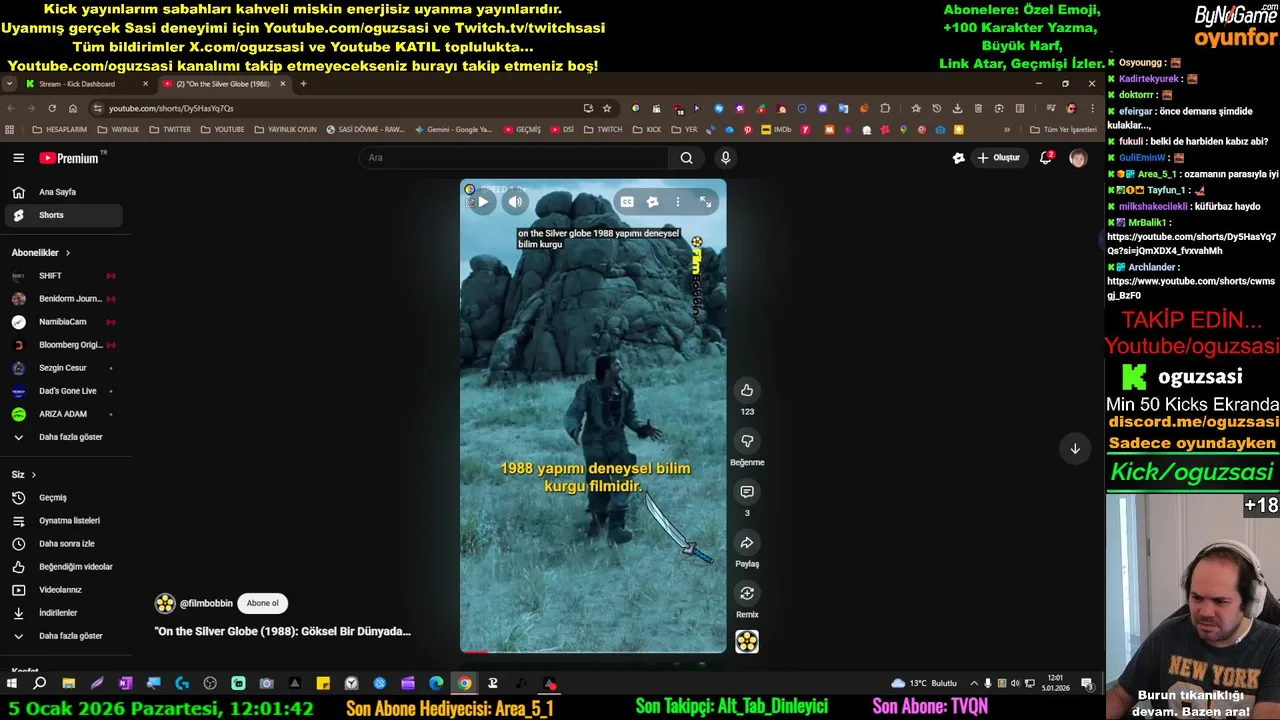
Task: Open NamibiaCam channel subscription
Action: (x=62, y=322)
